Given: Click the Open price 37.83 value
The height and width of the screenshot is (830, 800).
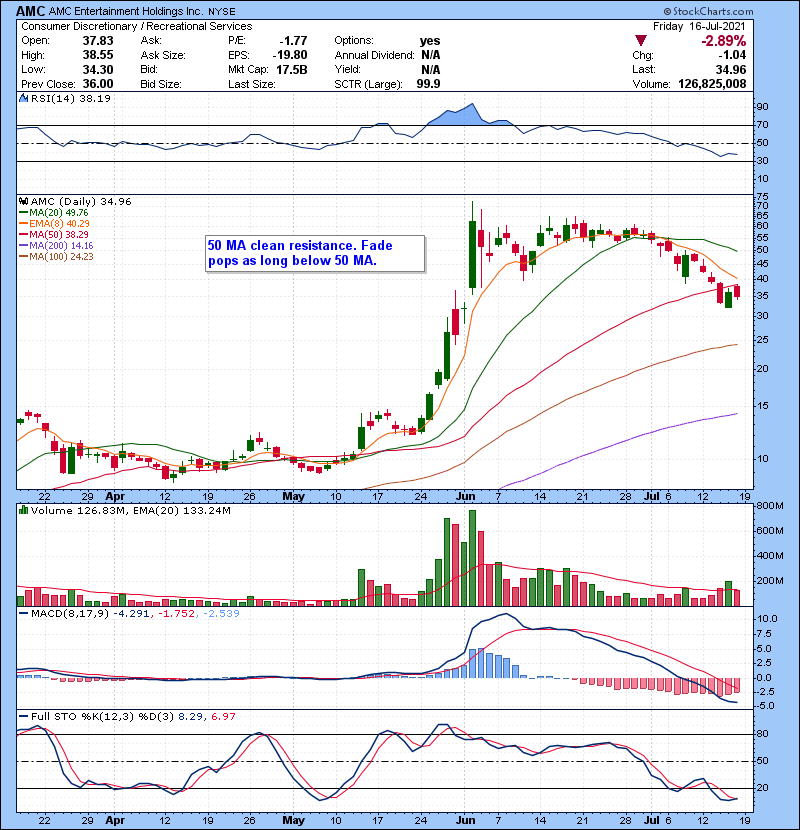Looking at the screenshot, I should (98, 41).
